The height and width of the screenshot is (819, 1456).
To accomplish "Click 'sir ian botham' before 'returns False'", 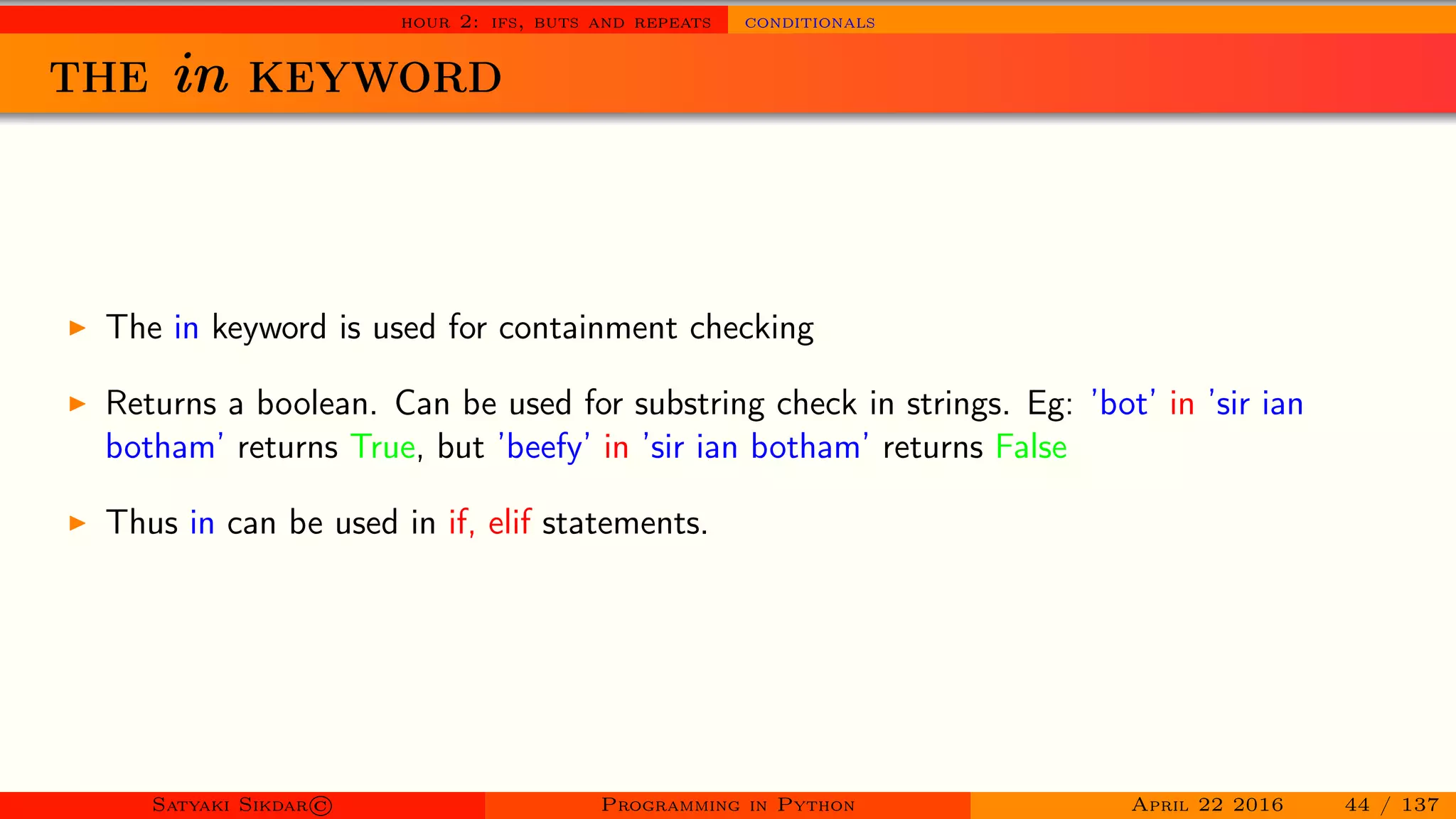I will point(756,447).
